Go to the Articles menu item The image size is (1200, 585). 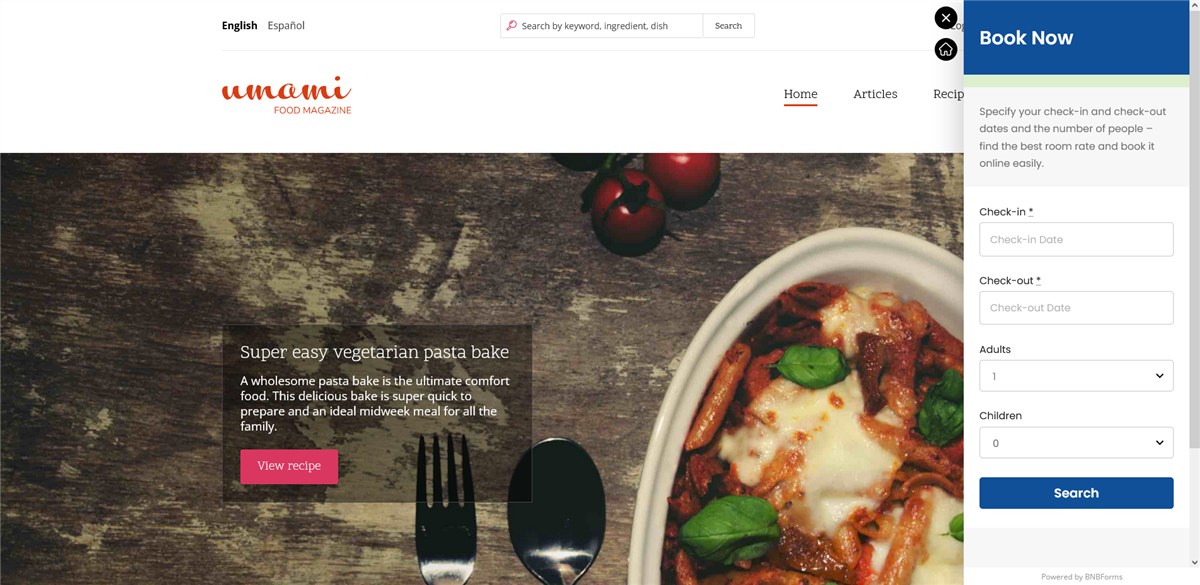tap(875, 94)
